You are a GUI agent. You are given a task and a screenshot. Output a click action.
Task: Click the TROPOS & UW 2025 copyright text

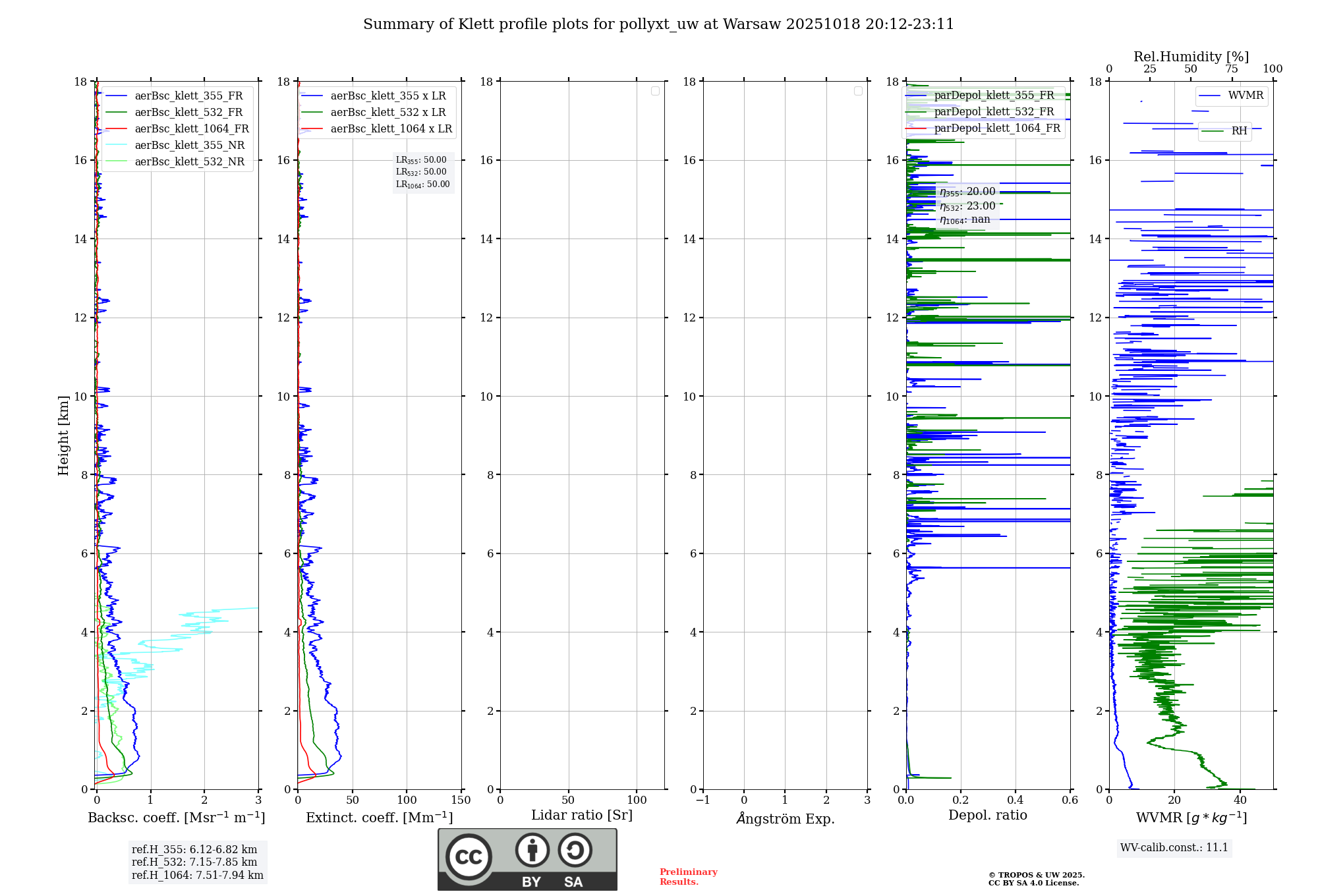(1036, 875)
